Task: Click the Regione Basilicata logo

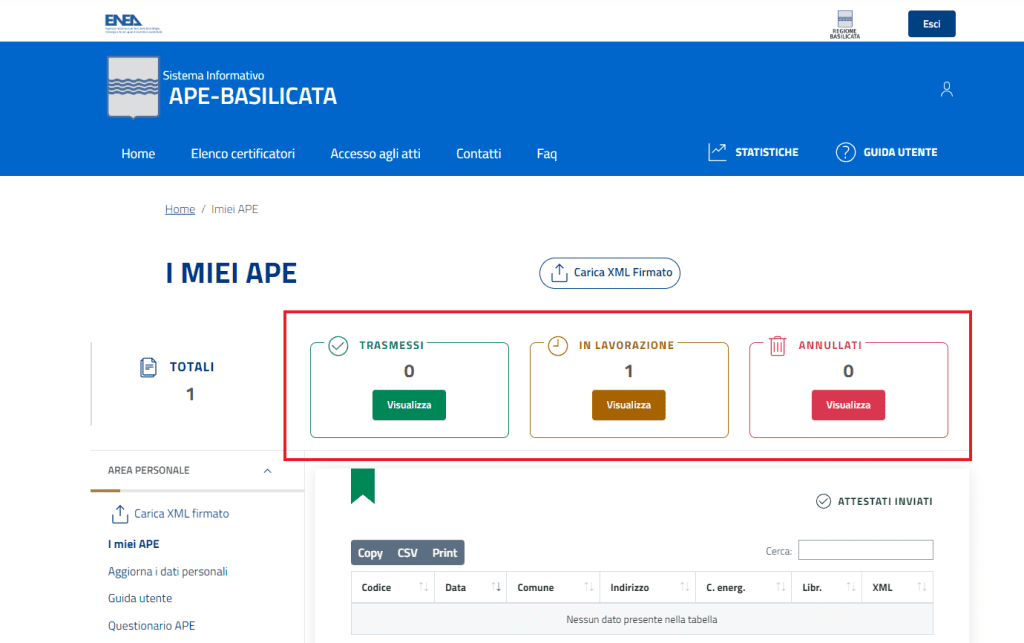Action: tap(844, 25)
